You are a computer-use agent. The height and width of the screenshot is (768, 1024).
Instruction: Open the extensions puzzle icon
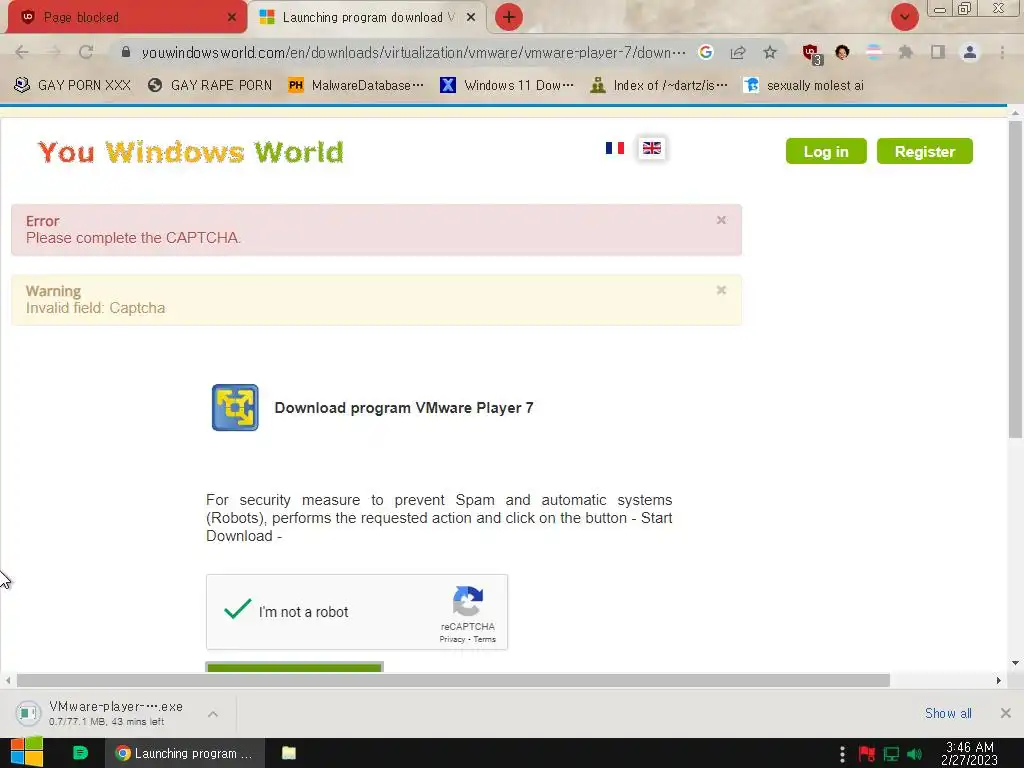pos(905,52)
